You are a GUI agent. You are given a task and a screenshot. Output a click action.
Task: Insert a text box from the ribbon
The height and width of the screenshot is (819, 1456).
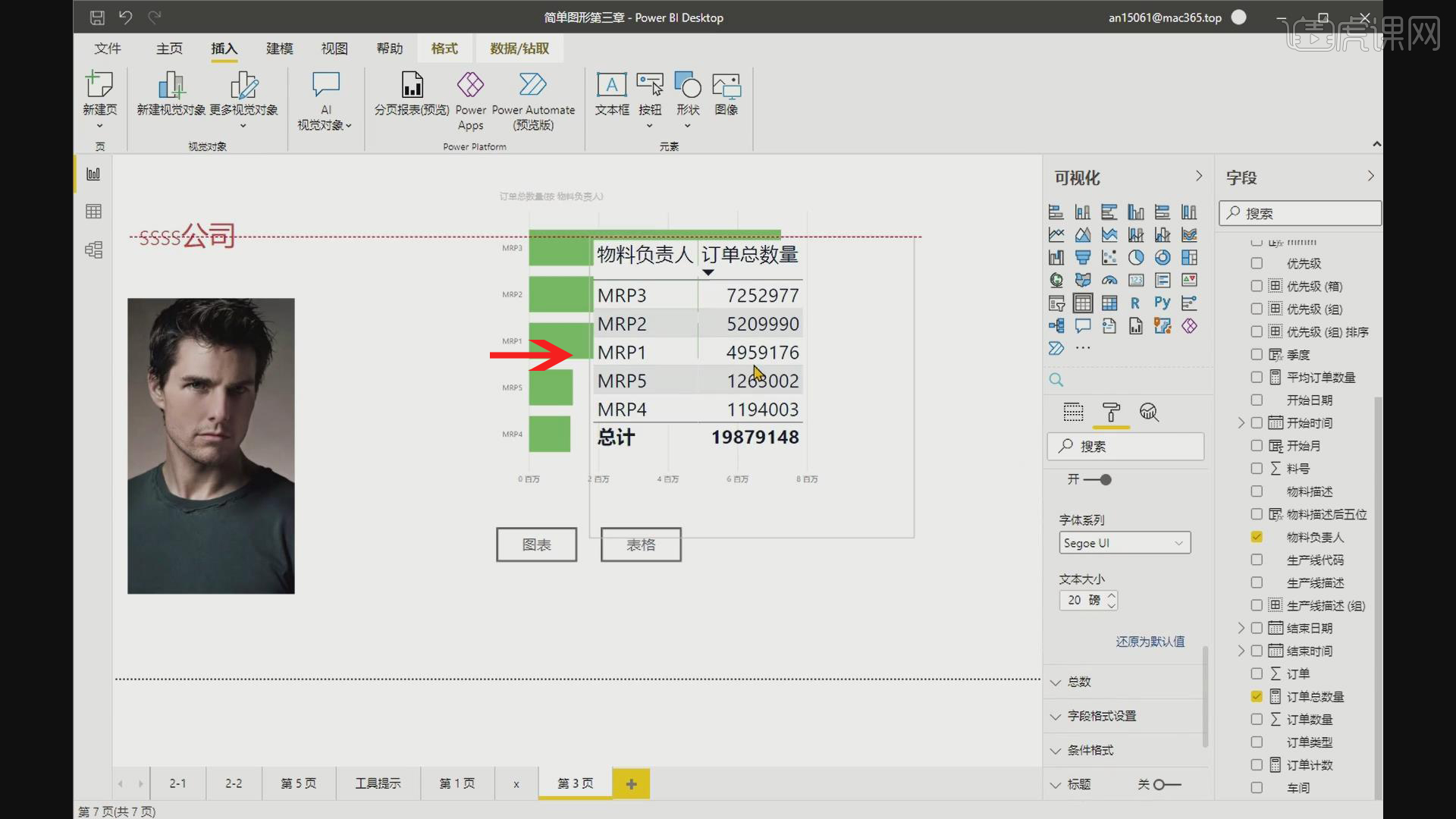coord(611,95)
